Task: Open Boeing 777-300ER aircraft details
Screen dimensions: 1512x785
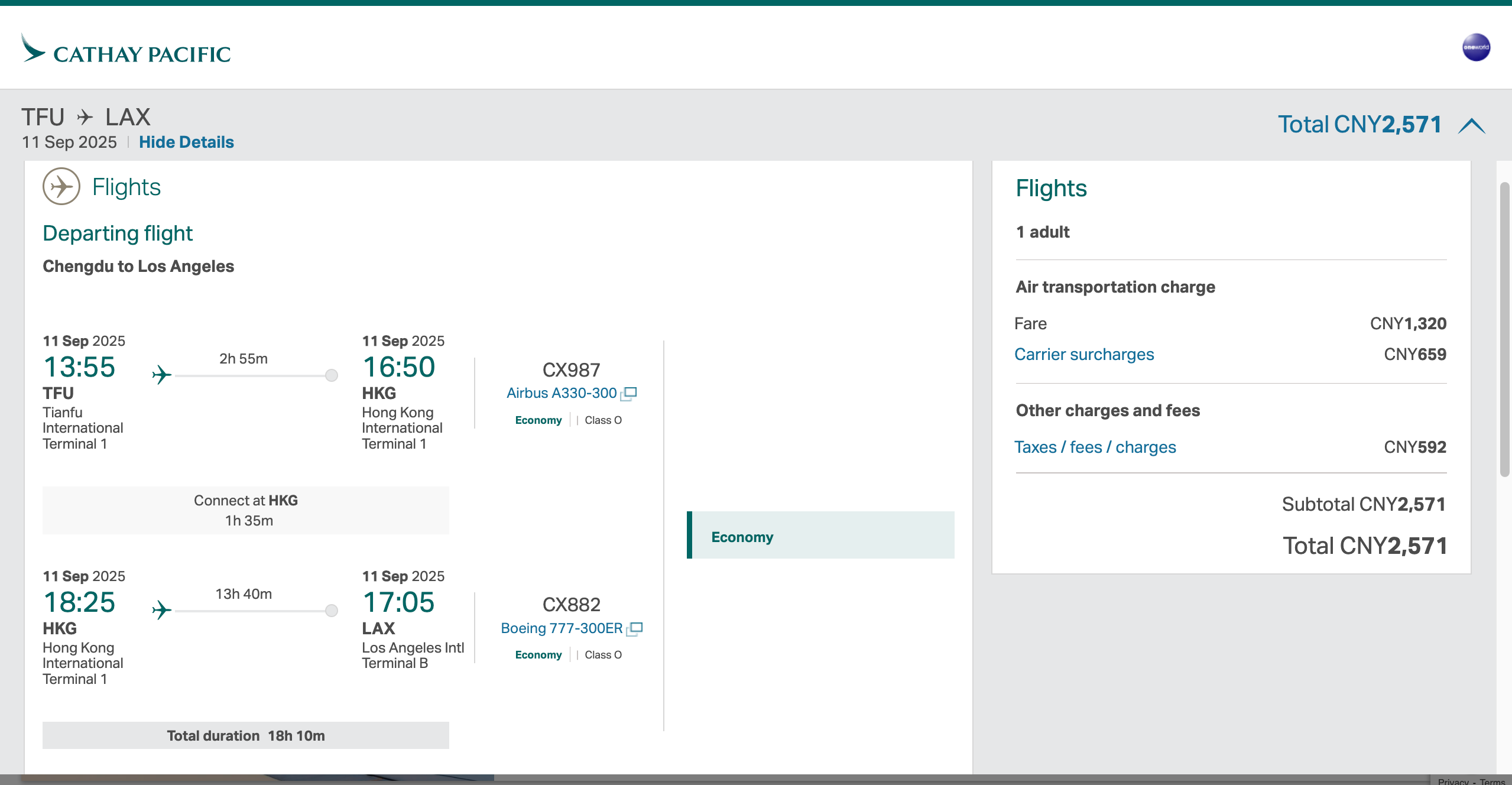Action: [562, 628]
